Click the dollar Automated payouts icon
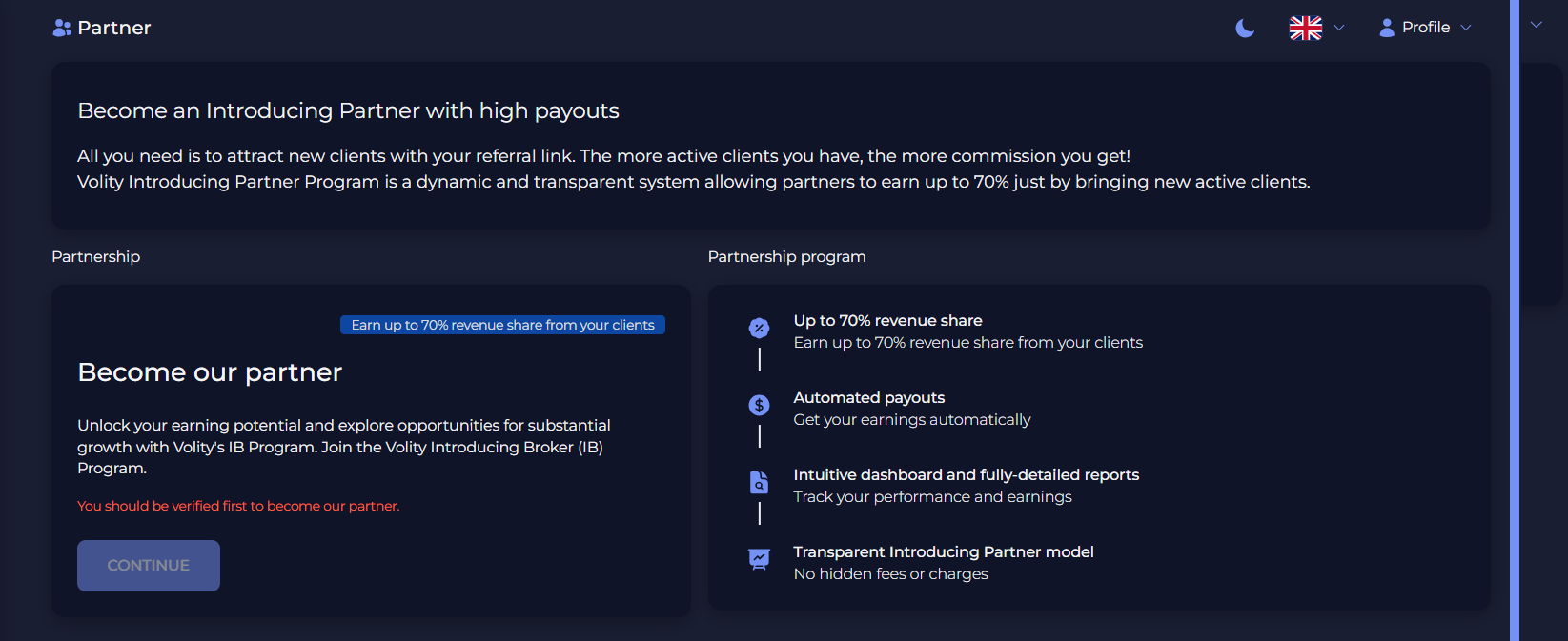Screen dimensions: 1568x641 759,406
